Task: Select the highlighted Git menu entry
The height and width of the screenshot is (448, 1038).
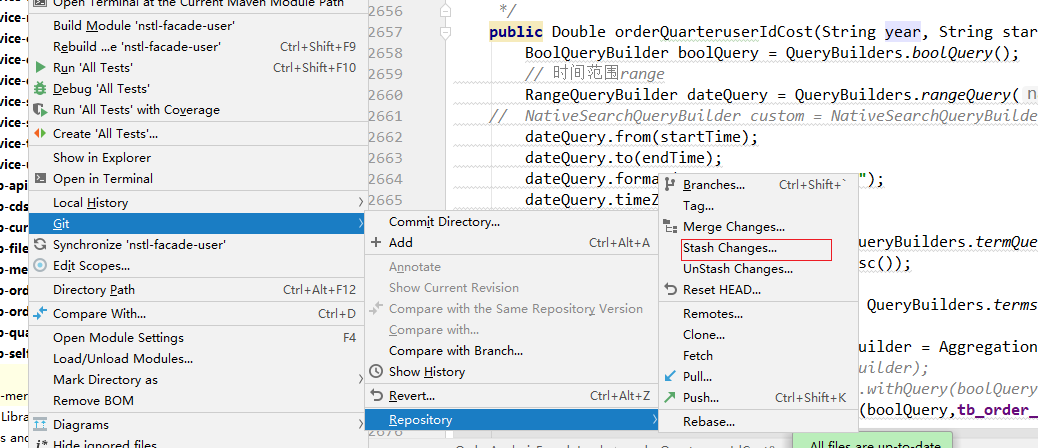Action: pos(199,224)
